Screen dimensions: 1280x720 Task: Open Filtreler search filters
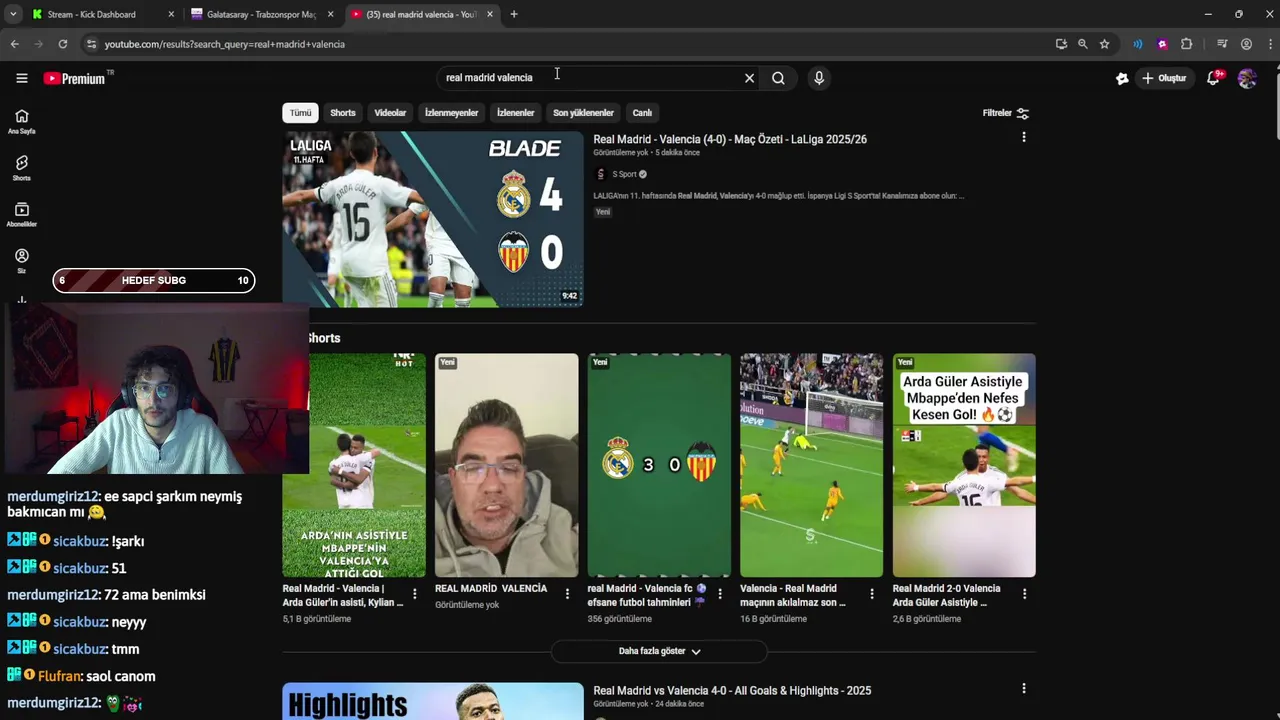(1006, 113)
